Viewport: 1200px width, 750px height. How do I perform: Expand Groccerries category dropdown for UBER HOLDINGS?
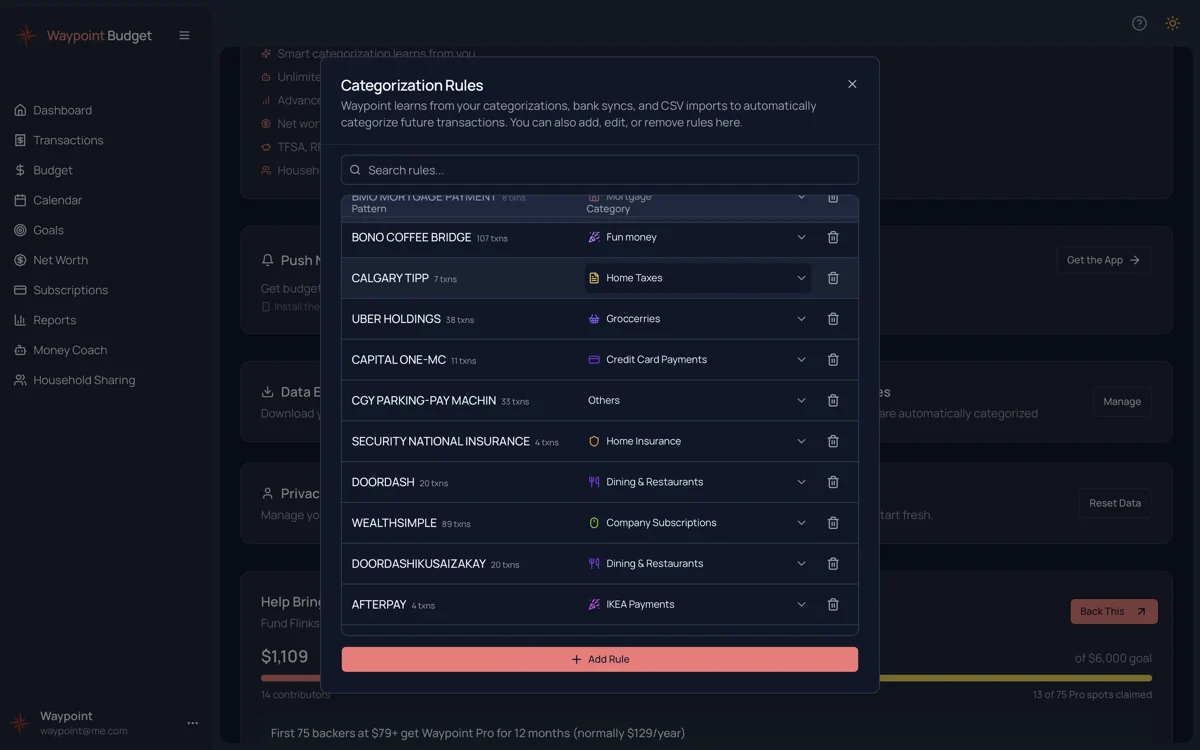[x=698, y=319]
